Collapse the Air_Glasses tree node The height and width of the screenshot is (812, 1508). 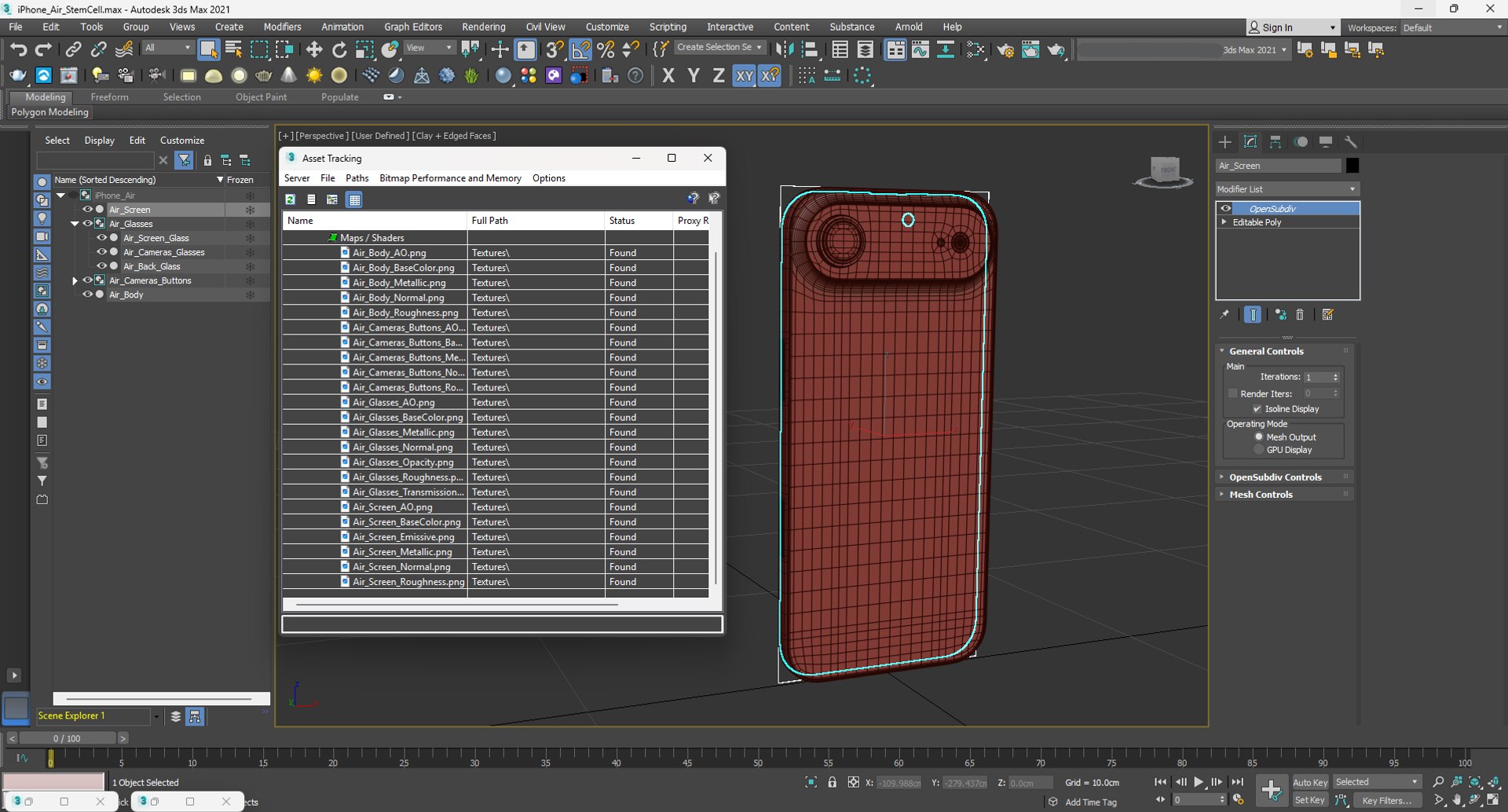[75, 224]
